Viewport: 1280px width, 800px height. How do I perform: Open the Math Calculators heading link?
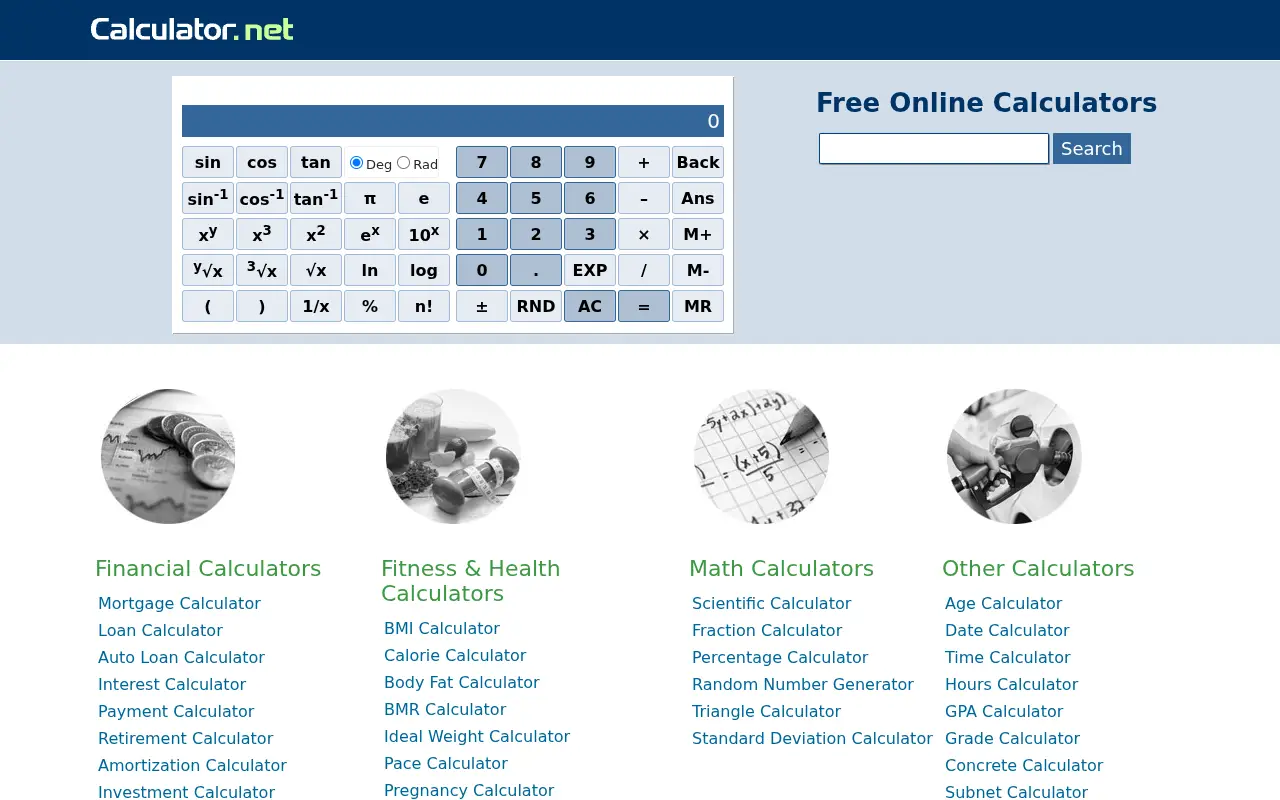782,568
